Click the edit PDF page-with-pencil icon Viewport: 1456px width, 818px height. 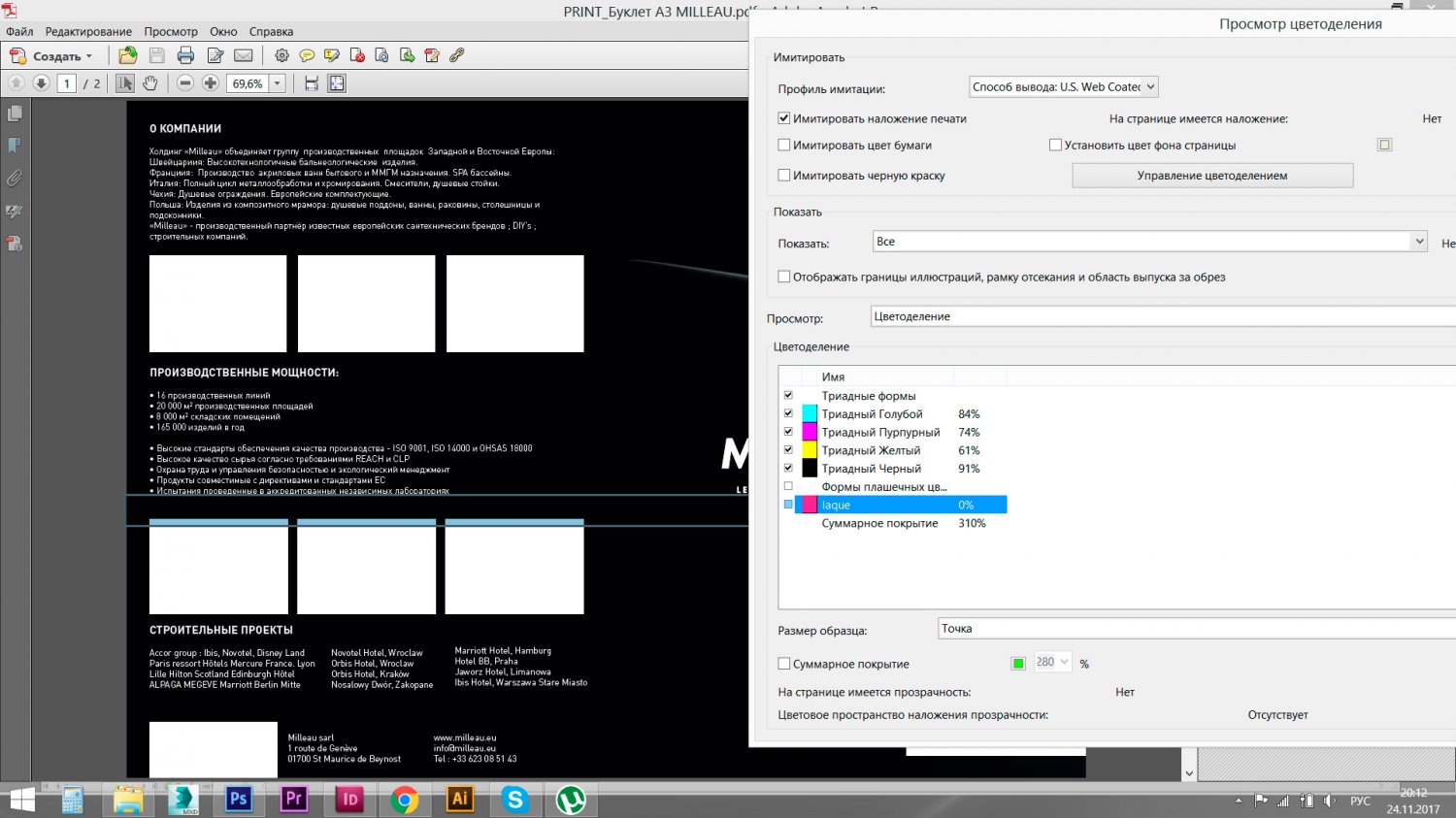click(x=432, y=56)
